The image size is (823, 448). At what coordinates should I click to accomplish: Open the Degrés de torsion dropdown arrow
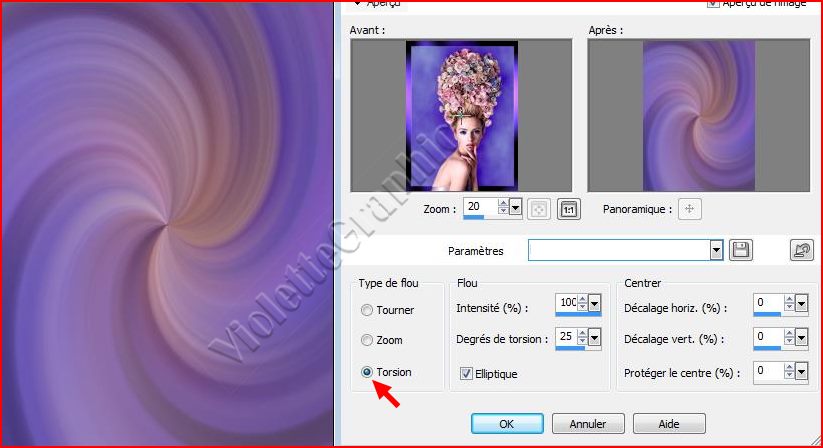[x=594, y=338]
